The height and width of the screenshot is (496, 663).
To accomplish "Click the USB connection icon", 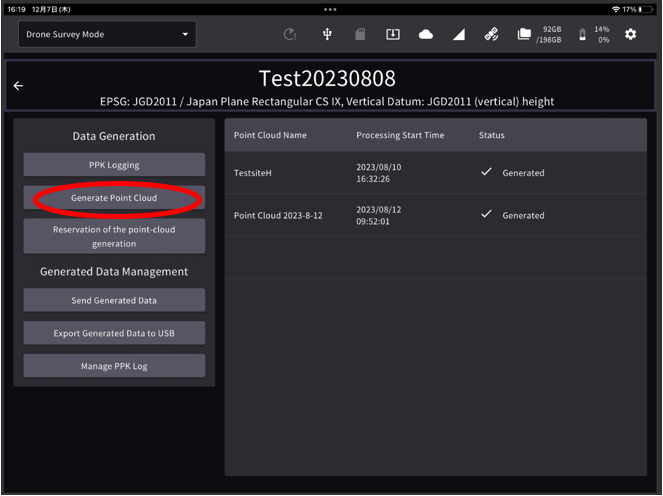I will tap(327, 34).
